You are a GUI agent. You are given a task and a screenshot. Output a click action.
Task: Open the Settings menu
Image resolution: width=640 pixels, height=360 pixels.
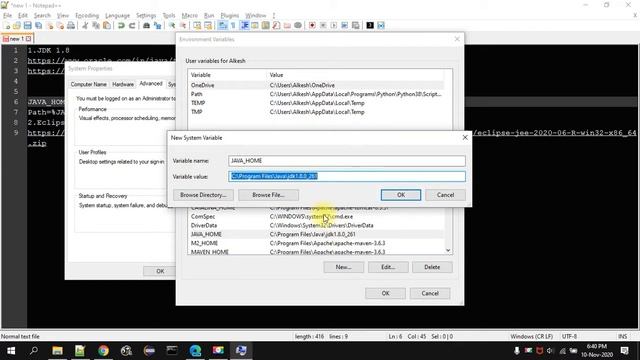[x=146, y=16]
